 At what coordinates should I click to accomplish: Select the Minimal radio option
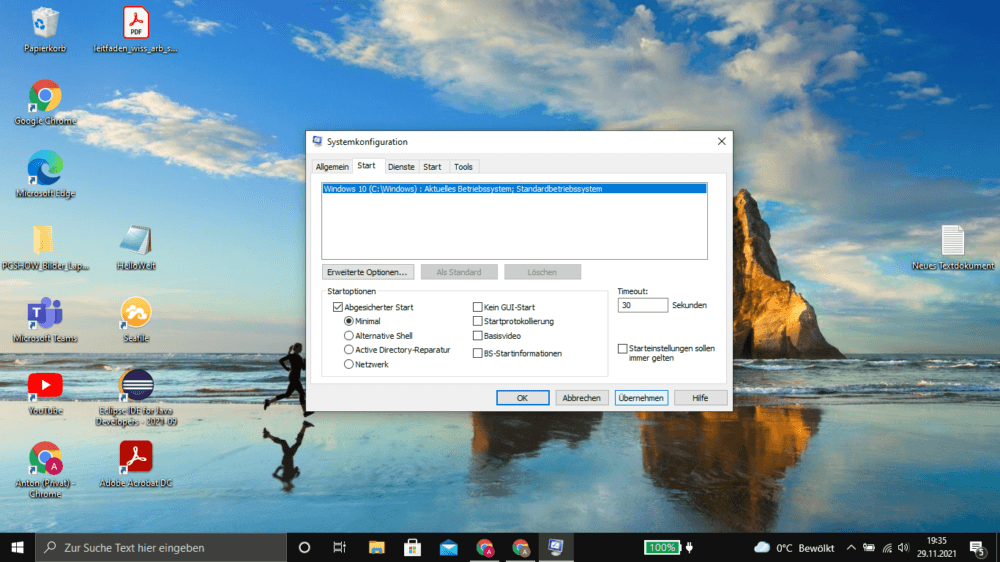pos(349,321)
